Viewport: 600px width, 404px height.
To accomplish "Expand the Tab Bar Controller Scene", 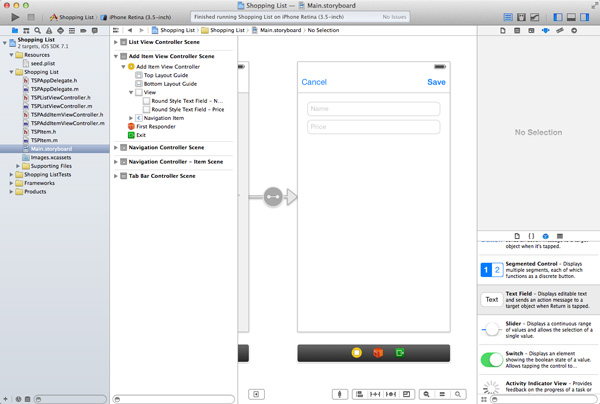I will tap(116, 176).
